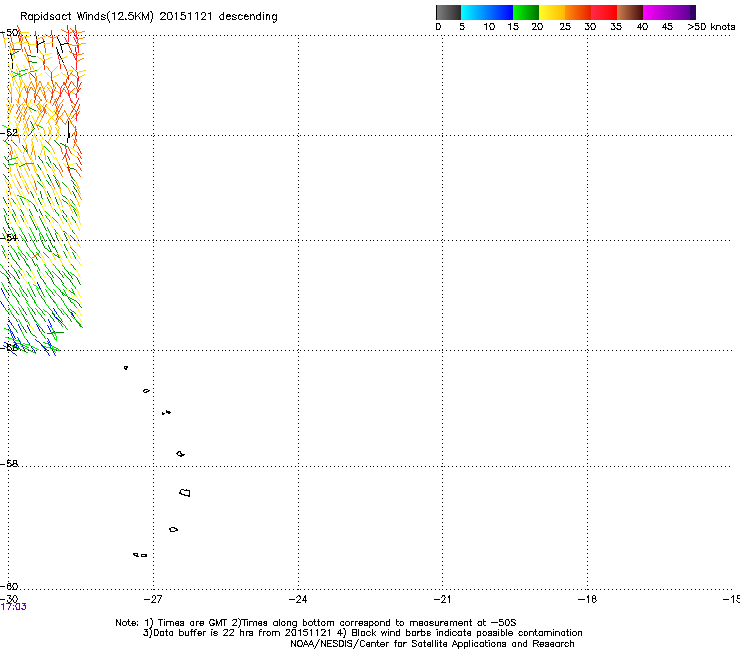Click the -18 longitude axis label
The image size is (740, 650).
pos(587,599)
